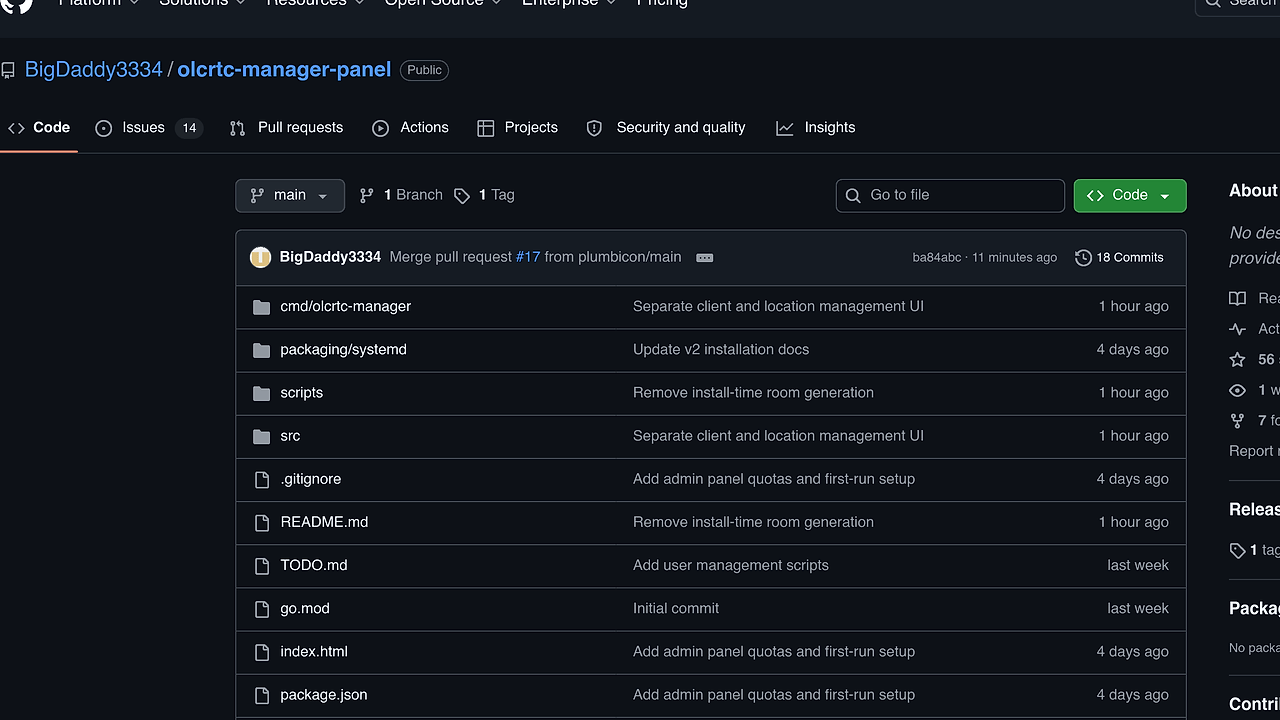Expand the Open Source header menu

[443, 3]
